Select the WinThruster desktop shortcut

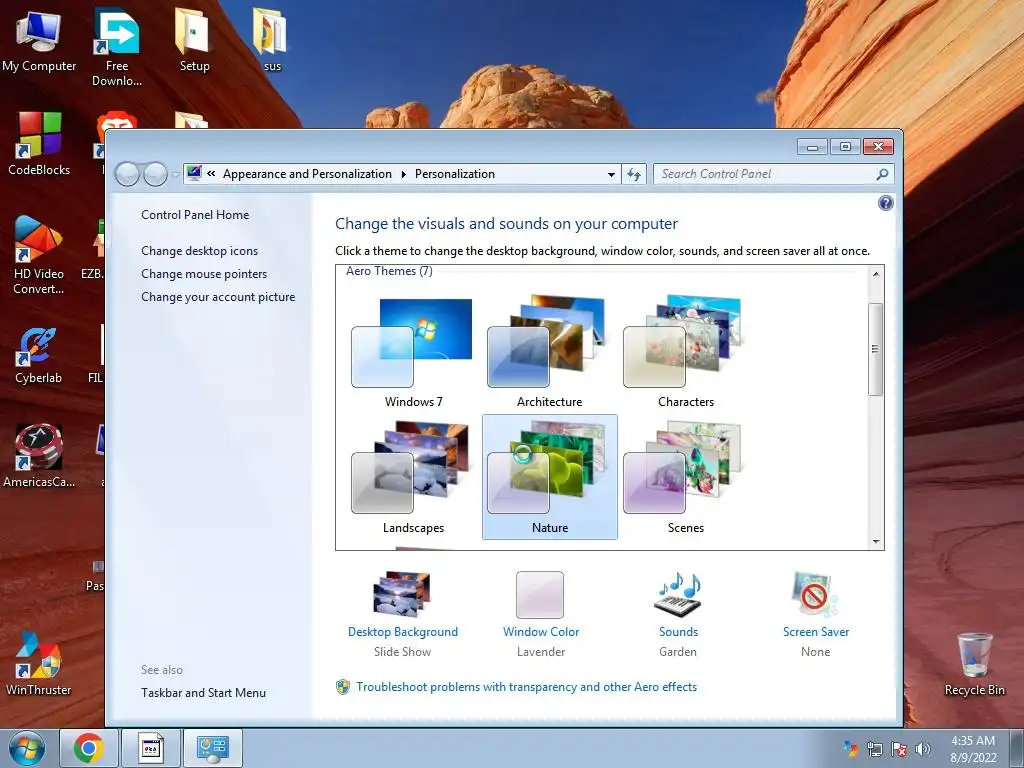(x=39, y=664)
